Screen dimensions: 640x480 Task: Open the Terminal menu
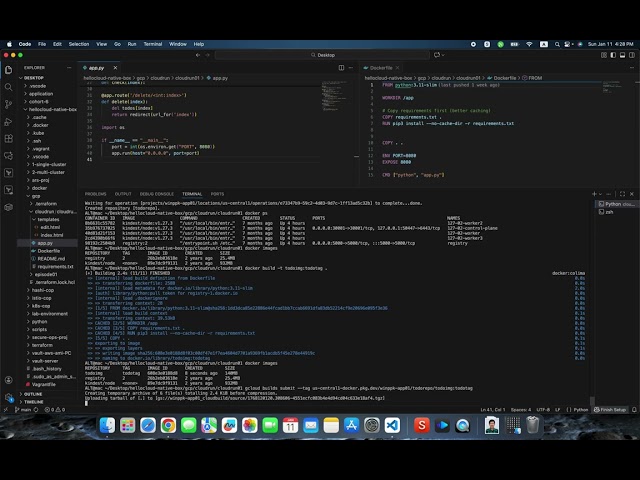tap(153, 44)
